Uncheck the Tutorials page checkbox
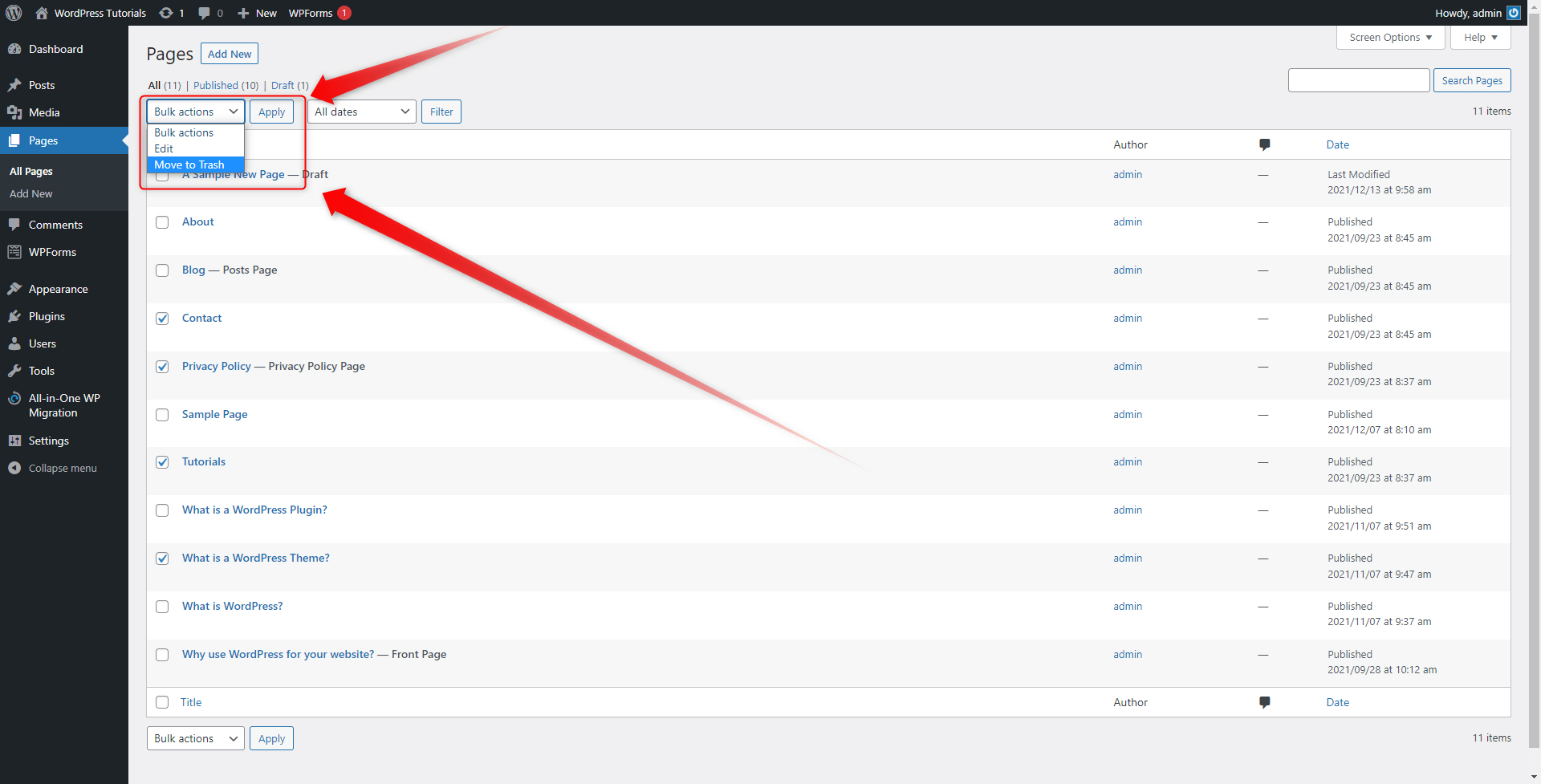 162,462
